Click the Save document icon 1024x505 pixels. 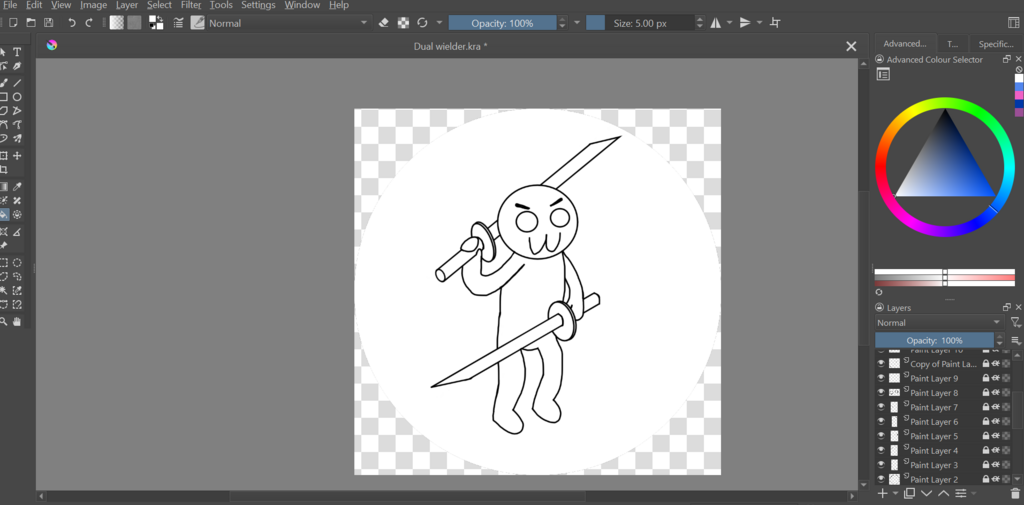pyautogui.click(x=50, y=22)
